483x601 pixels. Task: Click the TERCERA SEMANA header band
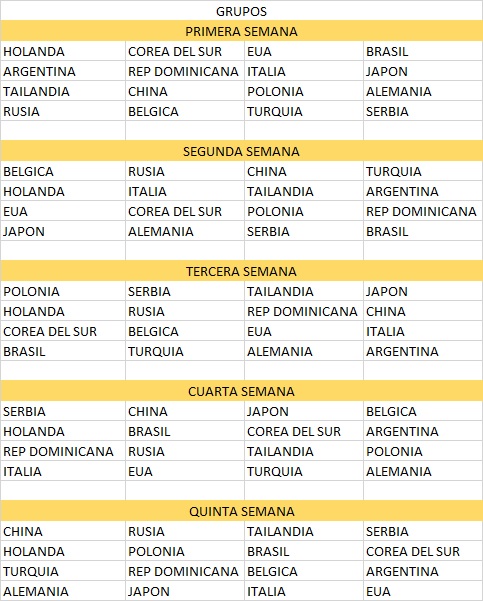pos(242,271)
